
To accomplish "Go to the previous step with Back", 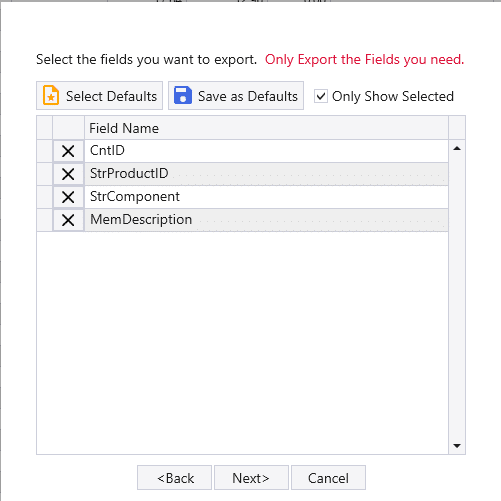I will coord(174,478).
